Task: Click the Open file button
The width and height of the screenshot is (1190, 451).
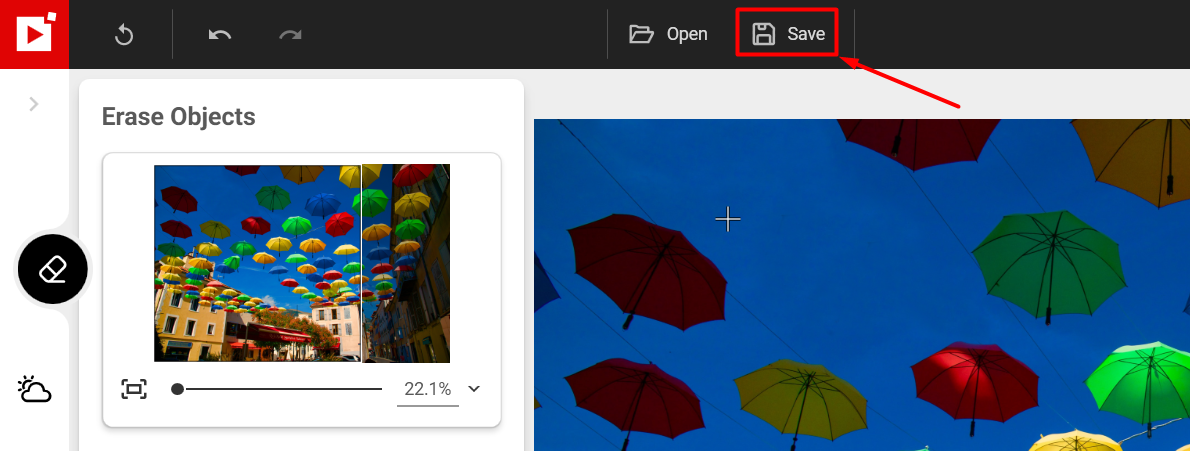Action: click(668, 34)
